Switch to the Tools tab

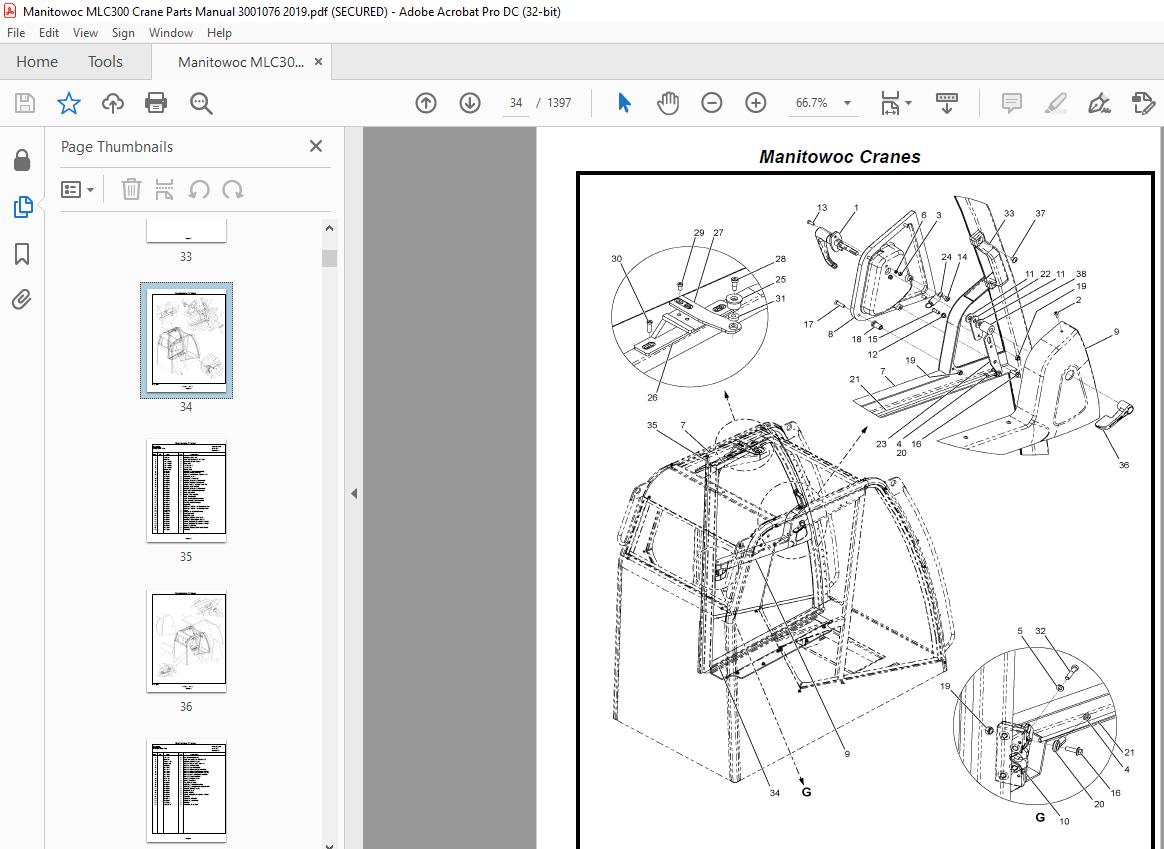click(105, 62)
